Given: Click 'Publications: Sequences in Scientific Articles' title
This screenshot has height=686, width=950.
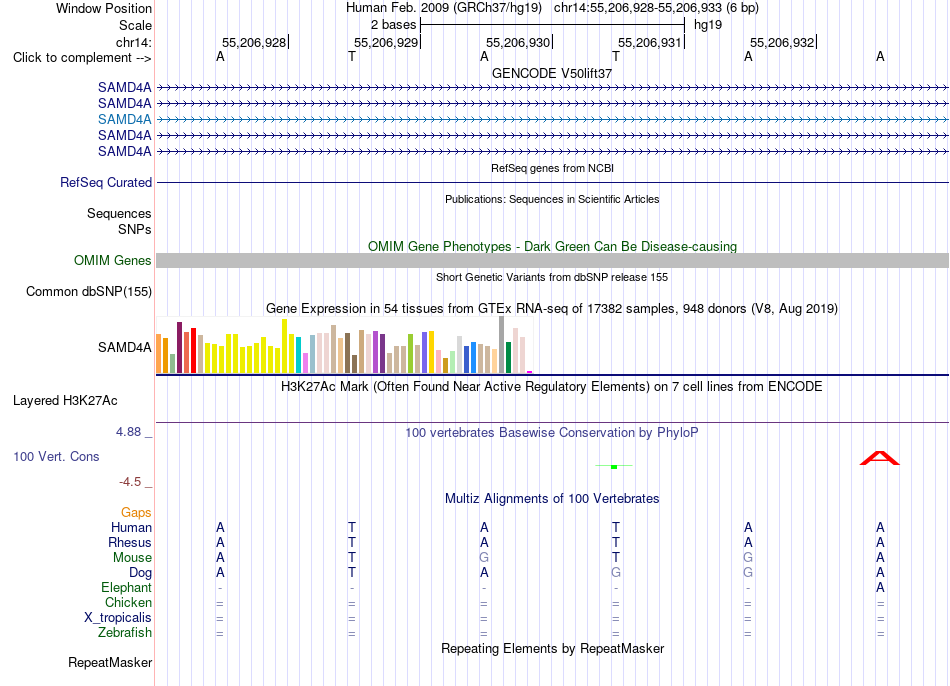Looking at the screenshot, I should click(x=552, y=199).
